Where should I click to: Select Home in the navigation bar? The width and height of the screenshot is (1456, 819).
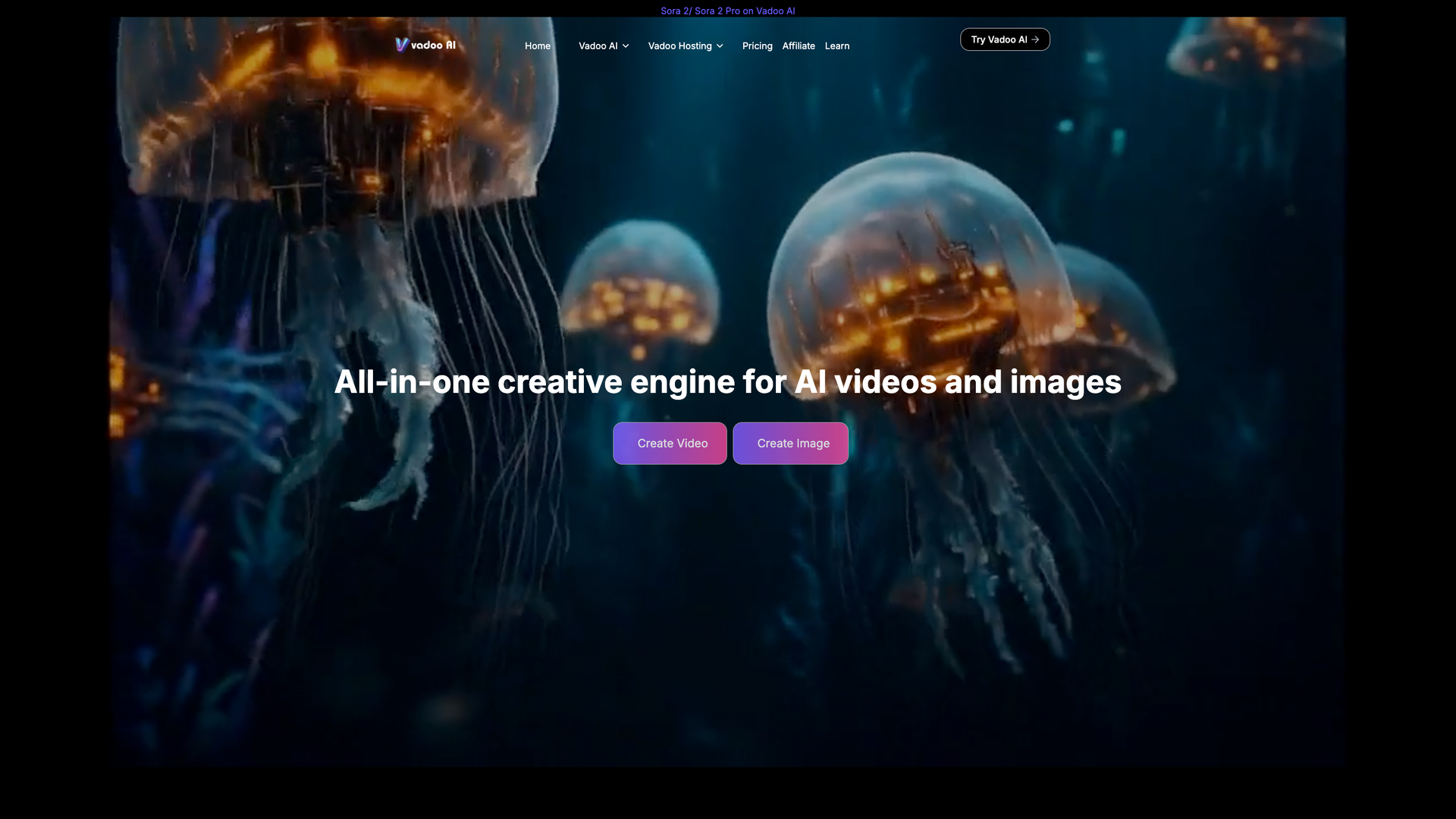[538, 45]
